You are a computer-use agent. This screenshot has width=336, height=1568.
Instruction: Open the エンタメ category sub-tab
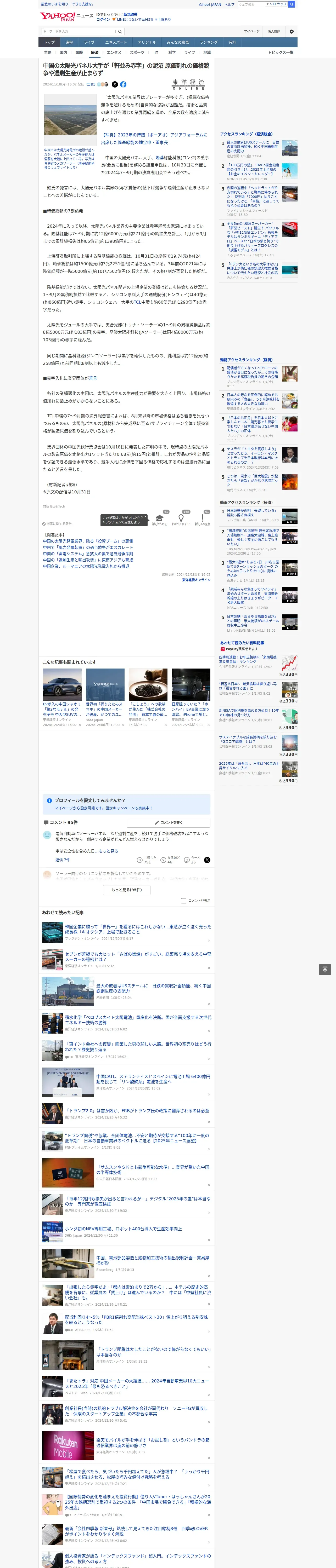(x=114, y=52)
